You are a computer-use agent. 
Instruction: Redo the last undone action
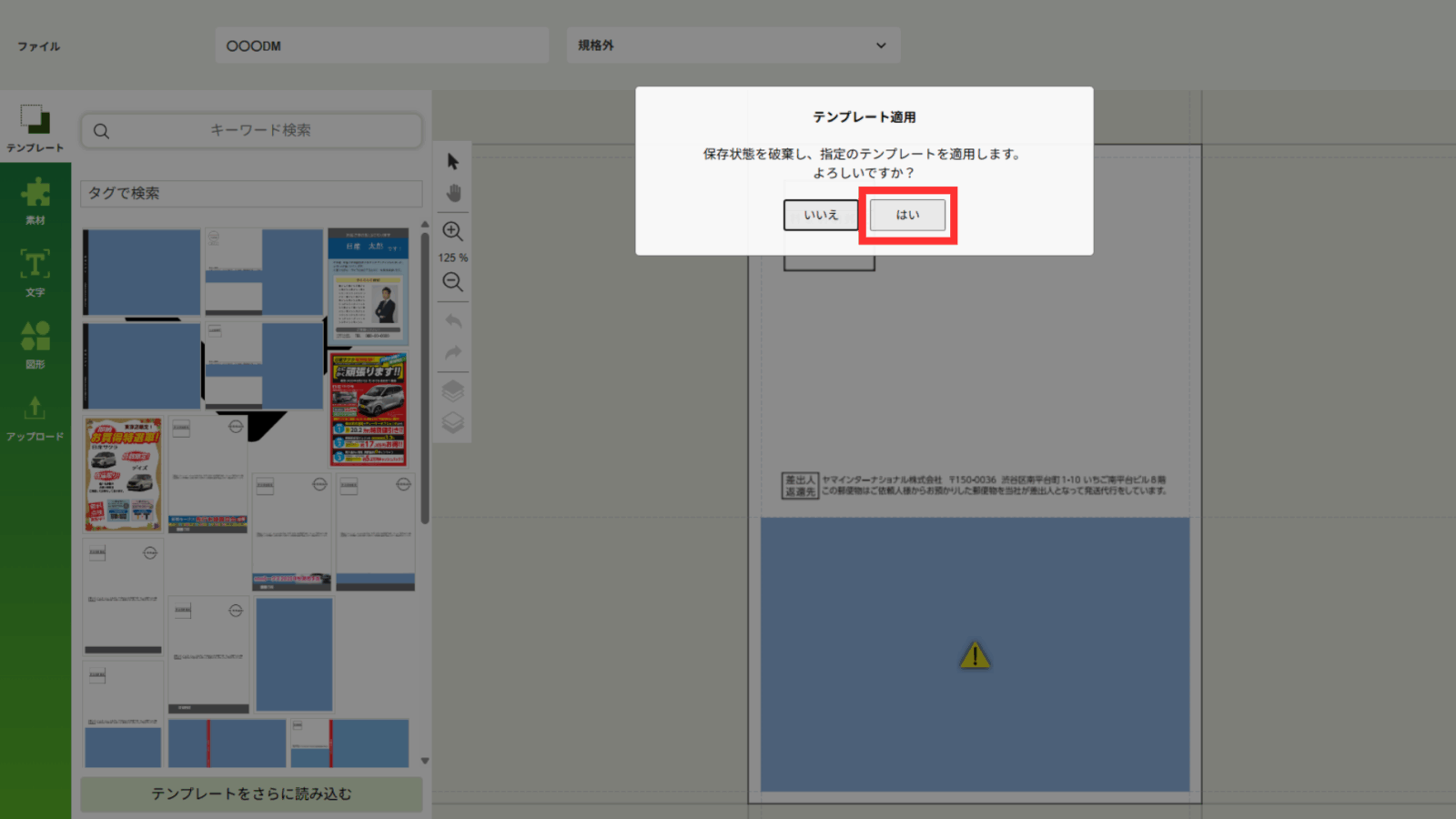click(453, 353)
